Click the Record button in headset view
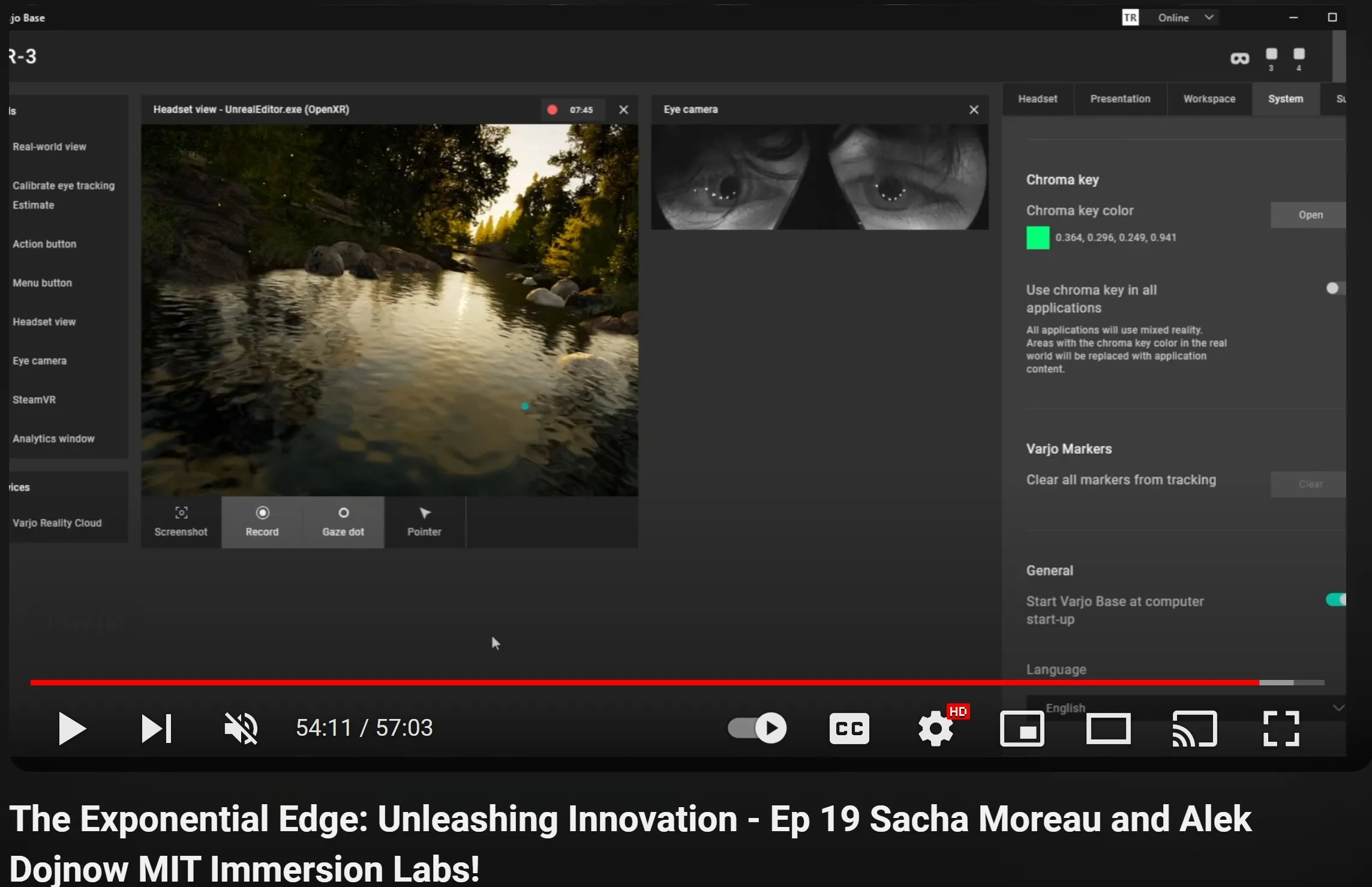This screenshot has height=887, width=1372. [x=262, y=522]
